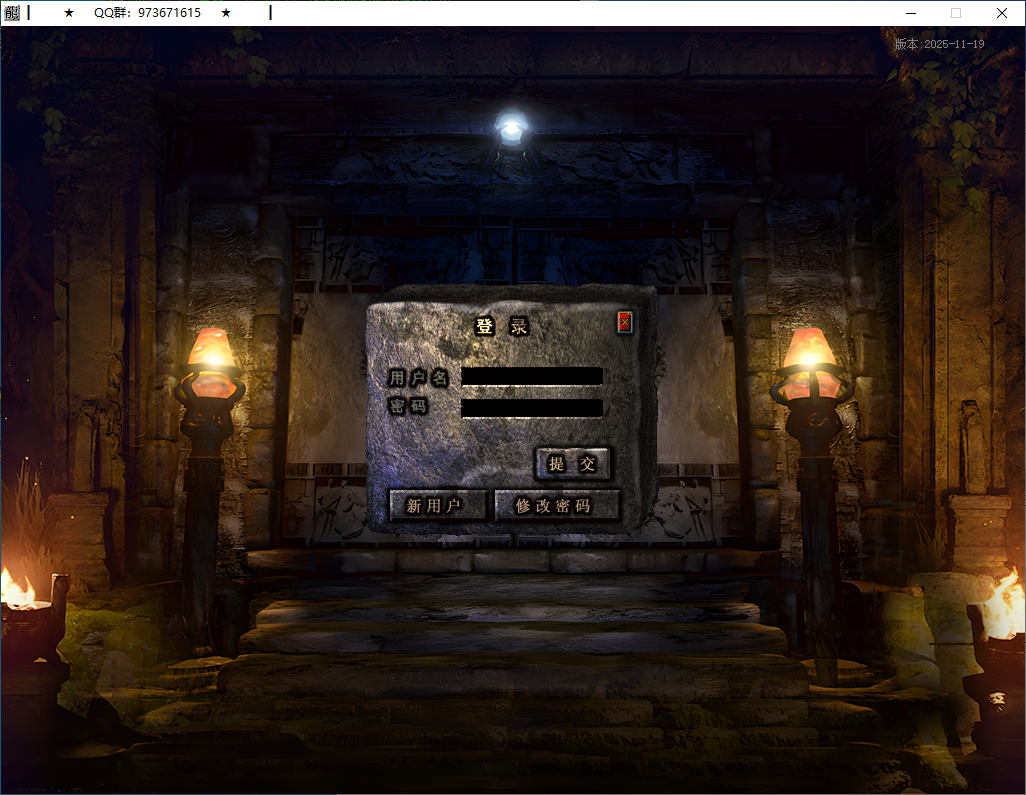Screen dimensions: 1026x795
Task: Click the application icon in title bar
Action: tap(12, 13)
